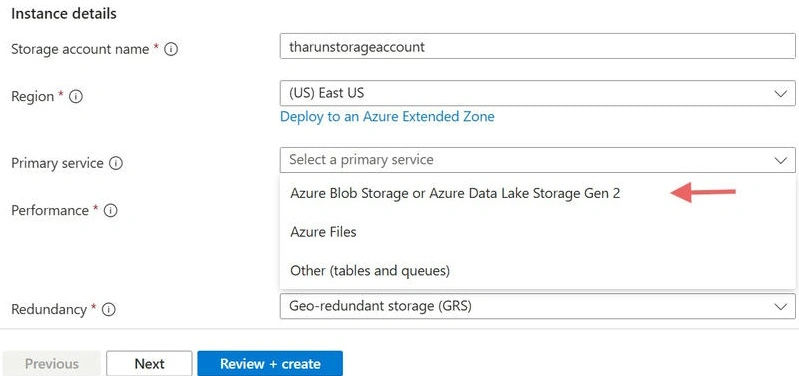
Task: Open info tooltip for Storage account name
Action: 172,49
